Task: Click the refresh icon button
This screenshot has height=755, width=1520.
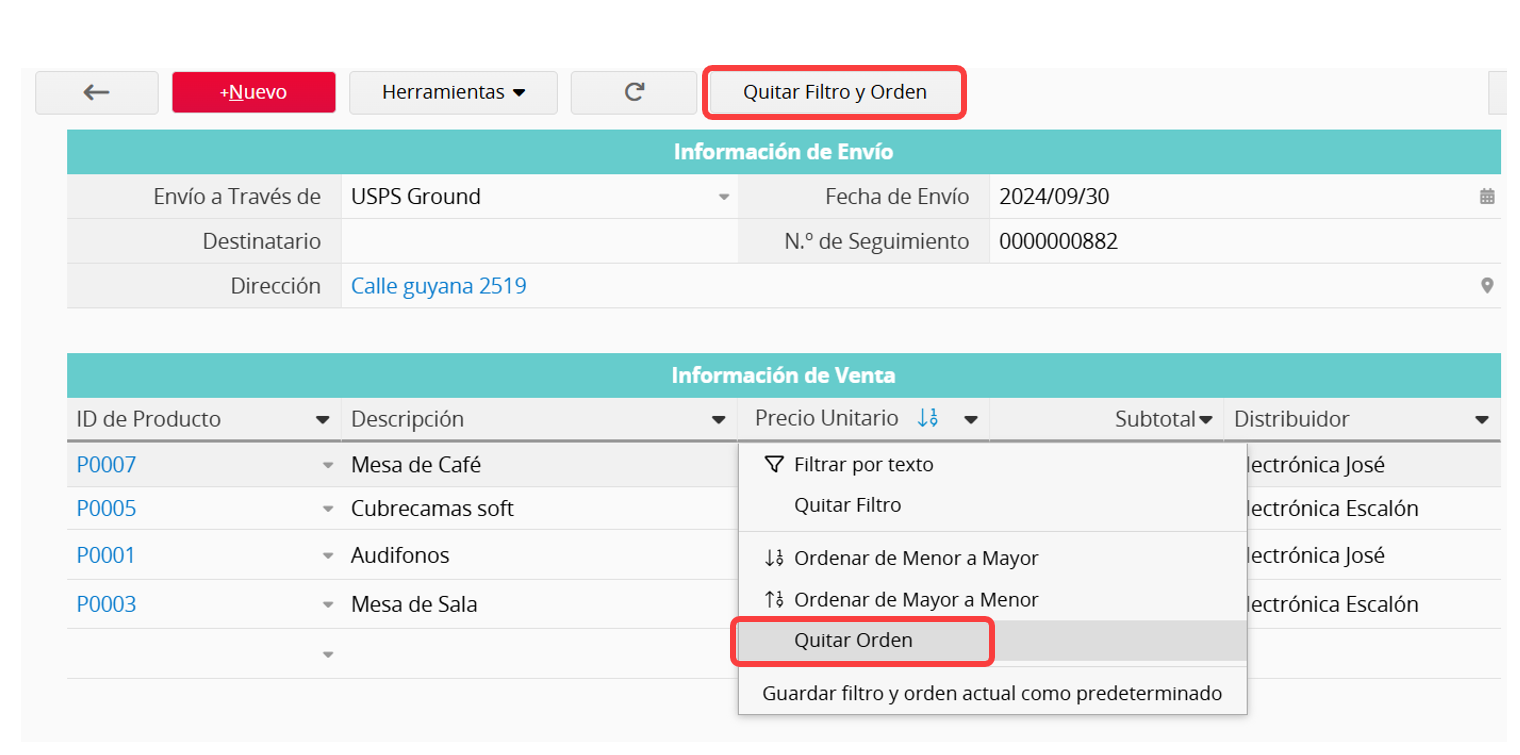Action: point(633,93)
